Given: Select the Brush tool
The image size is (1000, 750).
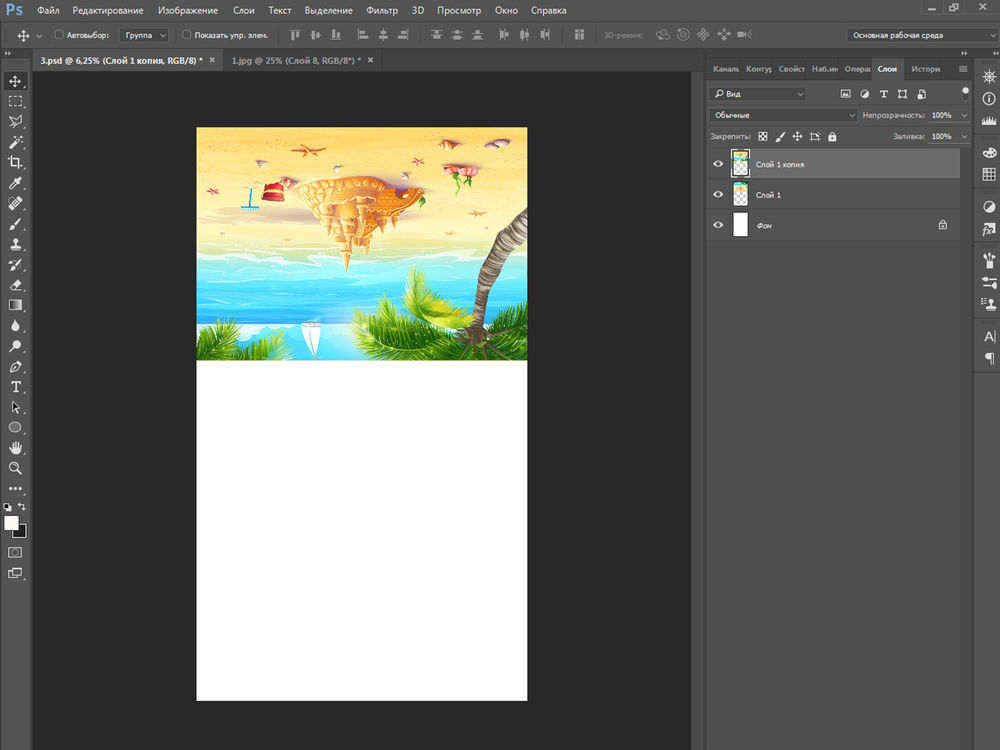Looking at the screenshot, I should point(15,224).
